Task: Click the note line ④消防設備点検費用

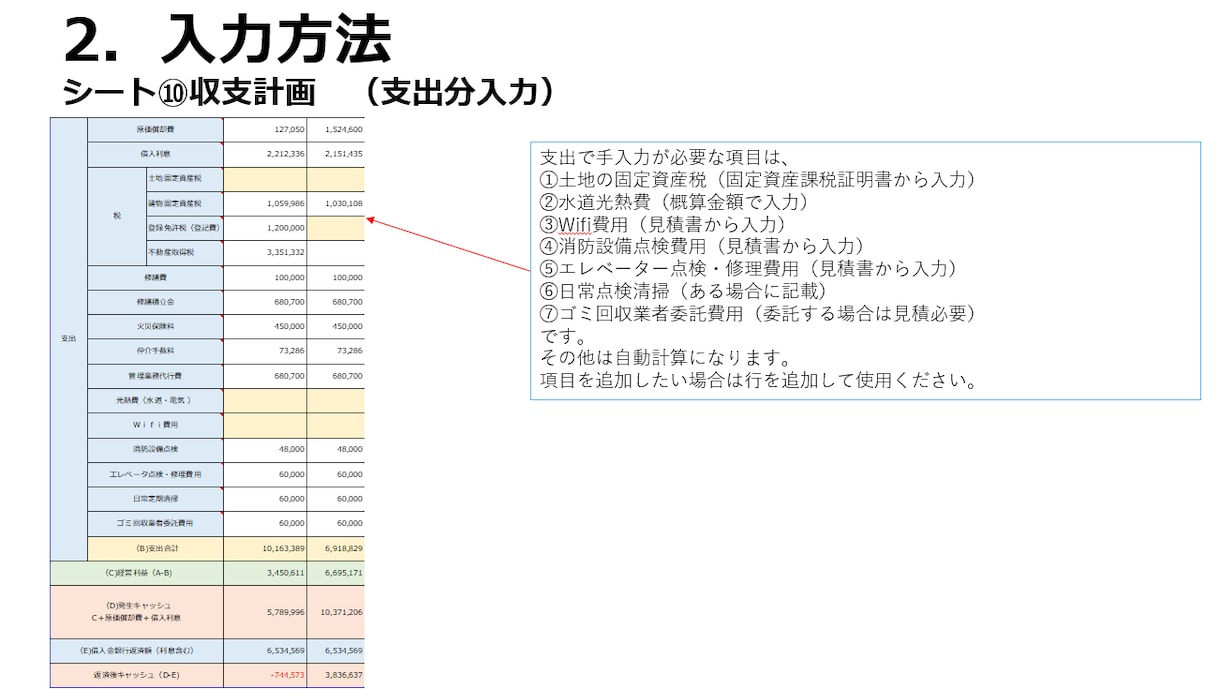Action: coord(703,246)
